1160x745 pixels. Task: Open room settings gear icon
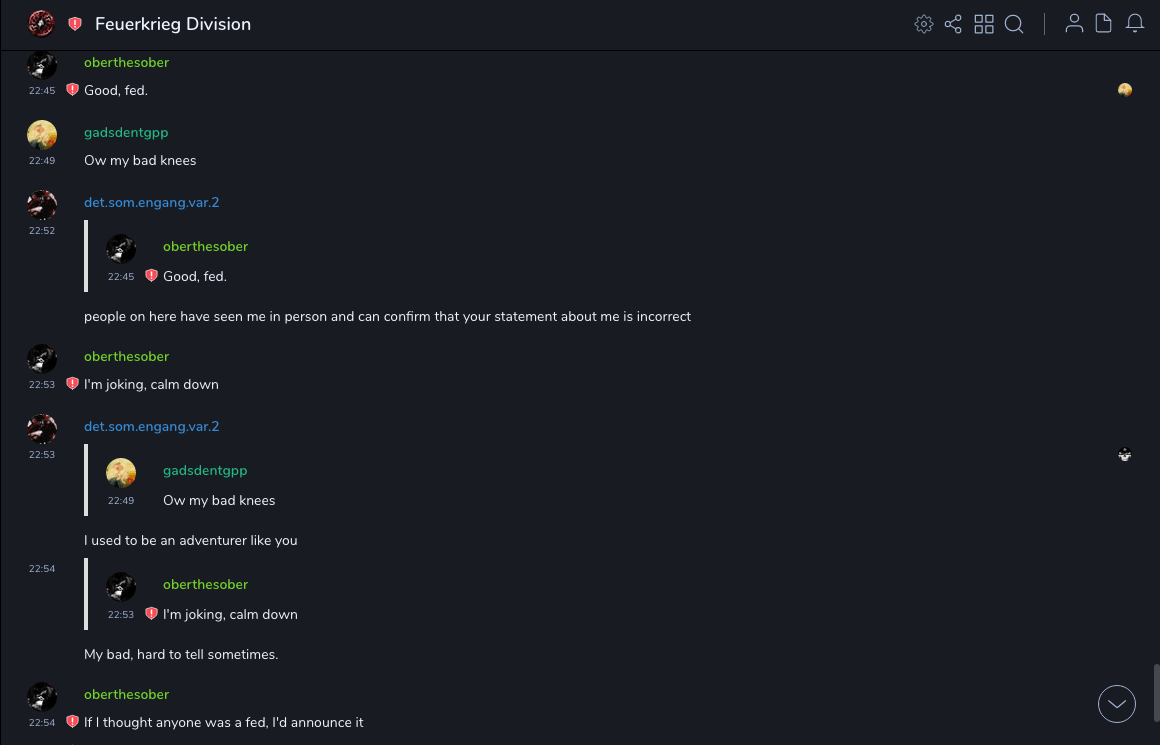pyautogui.click(x=924, y=24)
